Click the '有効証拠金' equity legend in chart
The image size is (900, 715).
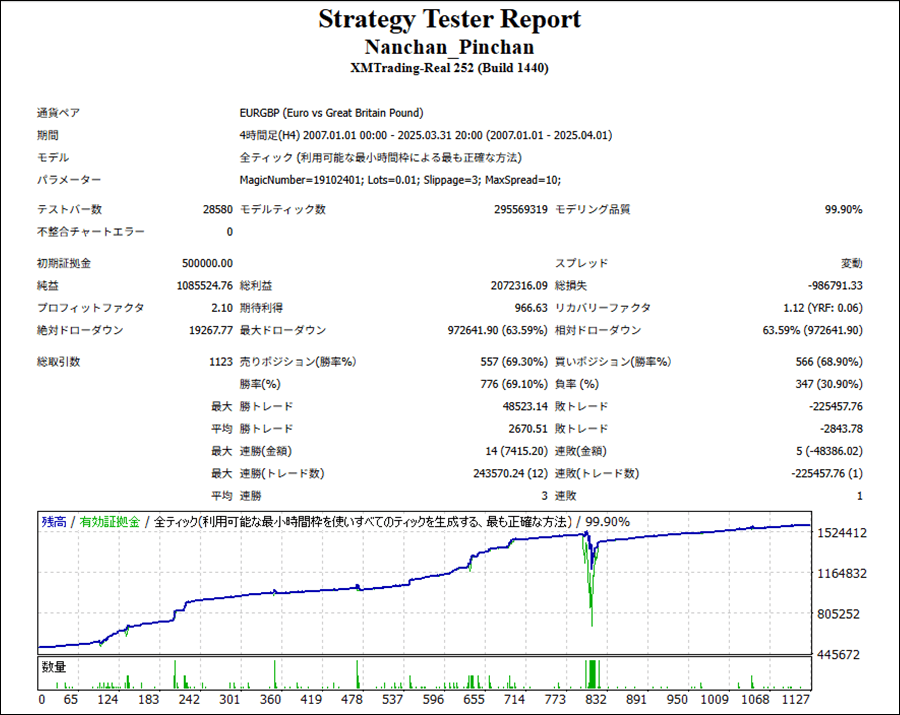pos(110,522)
